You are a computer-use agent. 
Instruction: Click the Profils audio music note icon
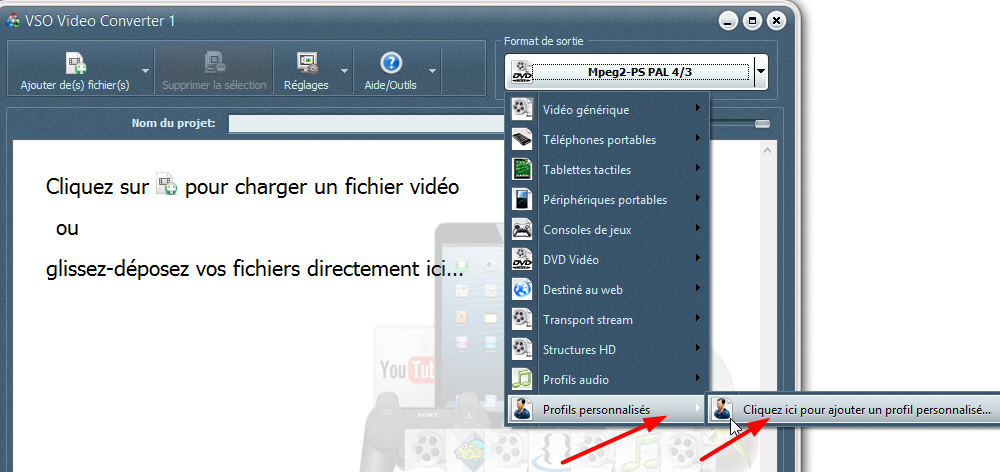pyautogui.click(x=522, y=380)
